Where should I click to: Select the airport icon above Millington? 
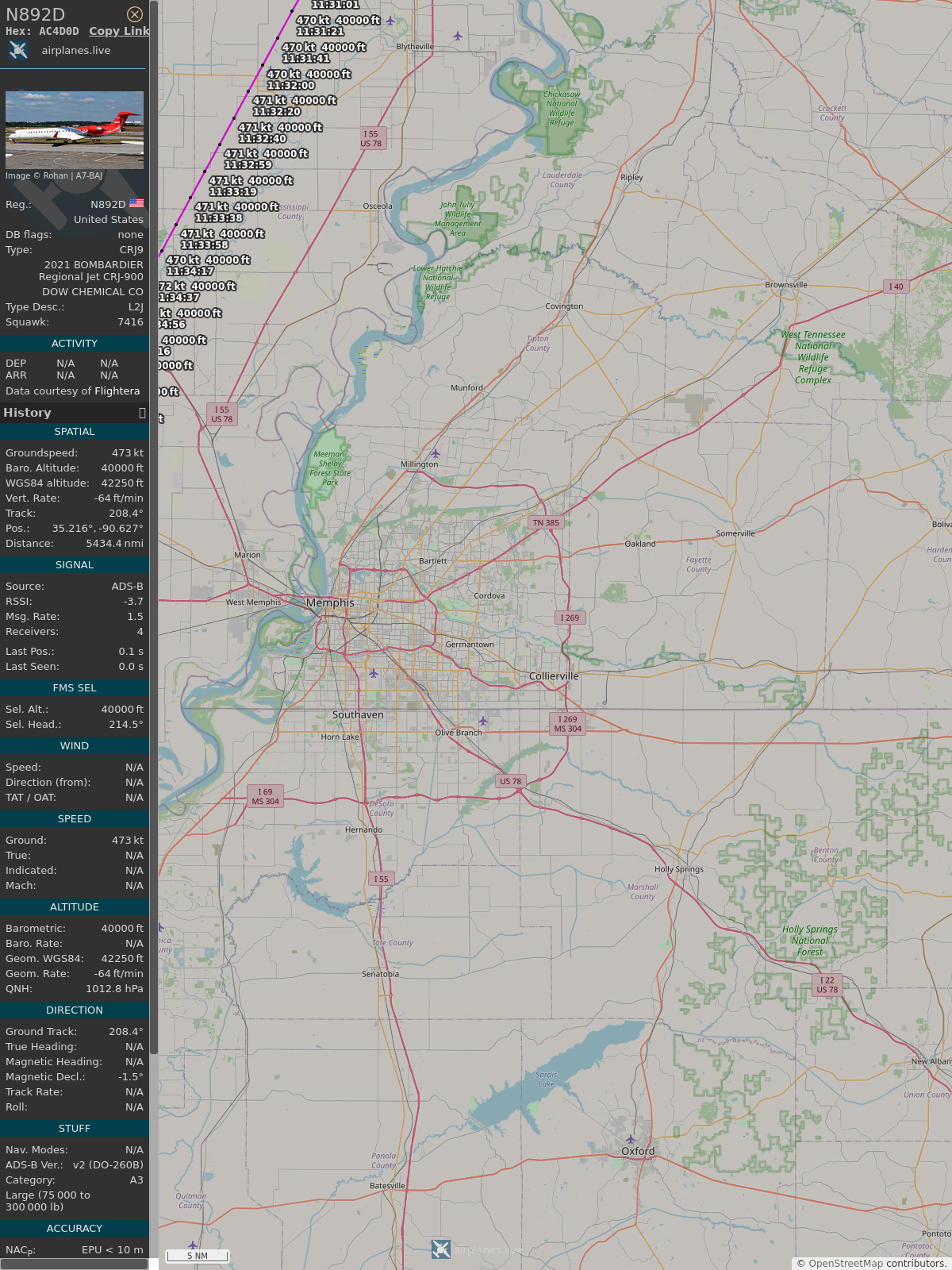[x=435, y=453]
